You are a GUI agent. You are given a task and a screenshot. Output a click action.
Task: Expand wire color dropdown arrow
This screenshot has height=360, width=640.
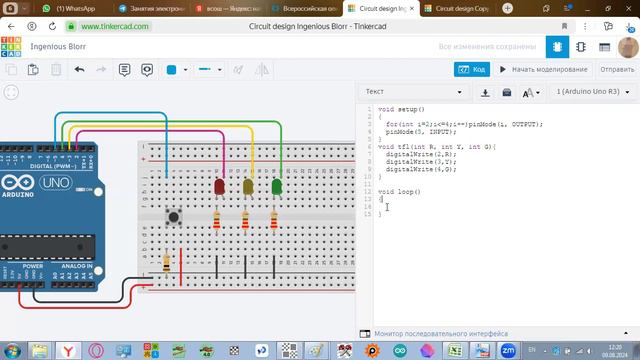pos(185,70)
